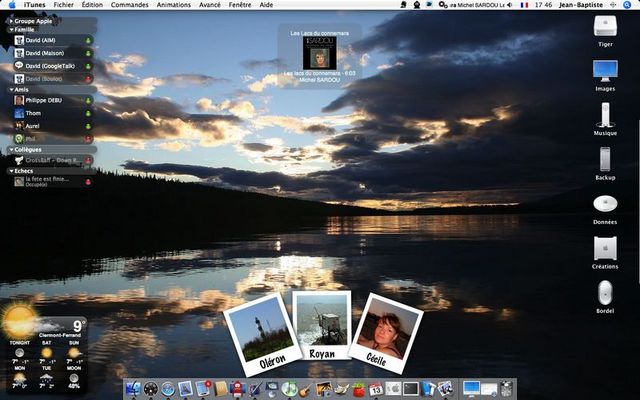
Task: Select contact David (GoogleTalk)
Action: [x=53, y=66]
